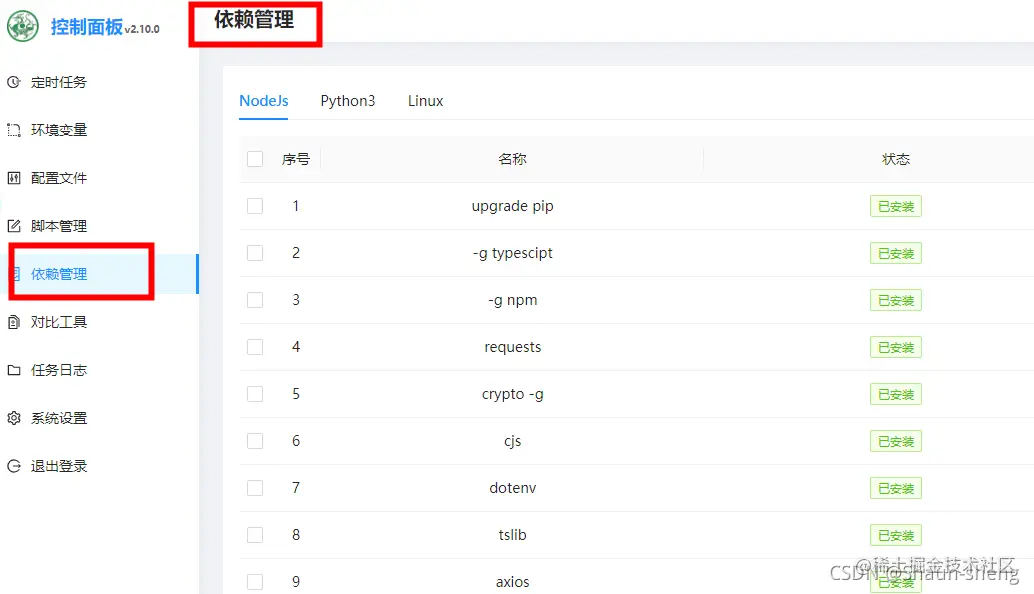The height and width of the screenshot is (594, 1034).
Task: Click 已安装 status tag for upgrade pip
Action: tap(896, 206)
